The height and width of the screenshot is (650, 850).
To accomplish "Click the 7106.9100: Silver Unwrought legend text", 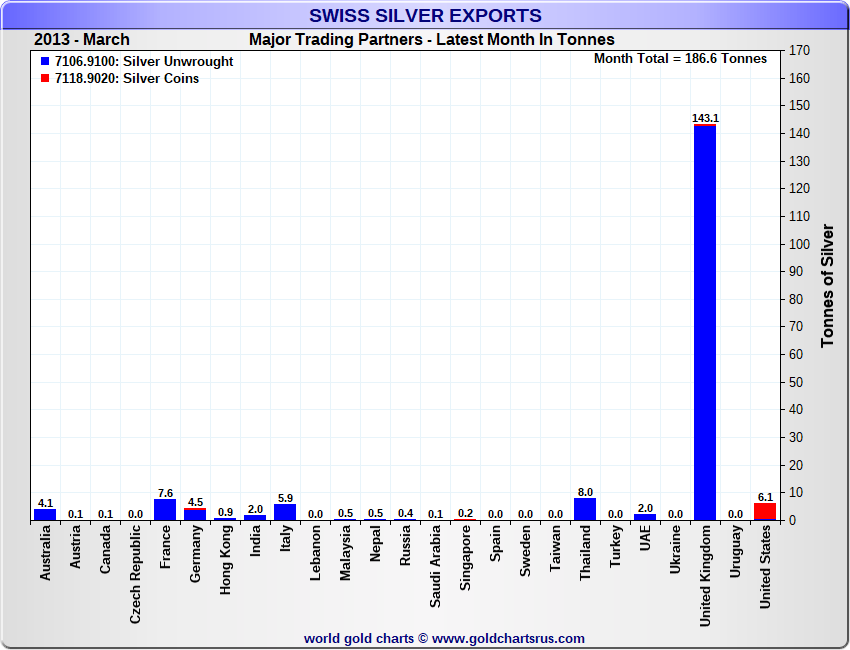I will (144, 62).
